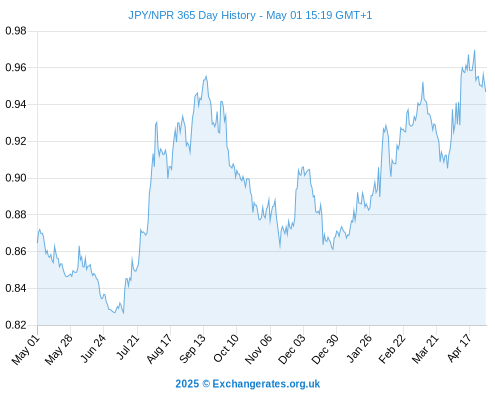This screenshot has width=495, height=400.
Task: Select the Sep 13 axis label
Action: [192, 349]
